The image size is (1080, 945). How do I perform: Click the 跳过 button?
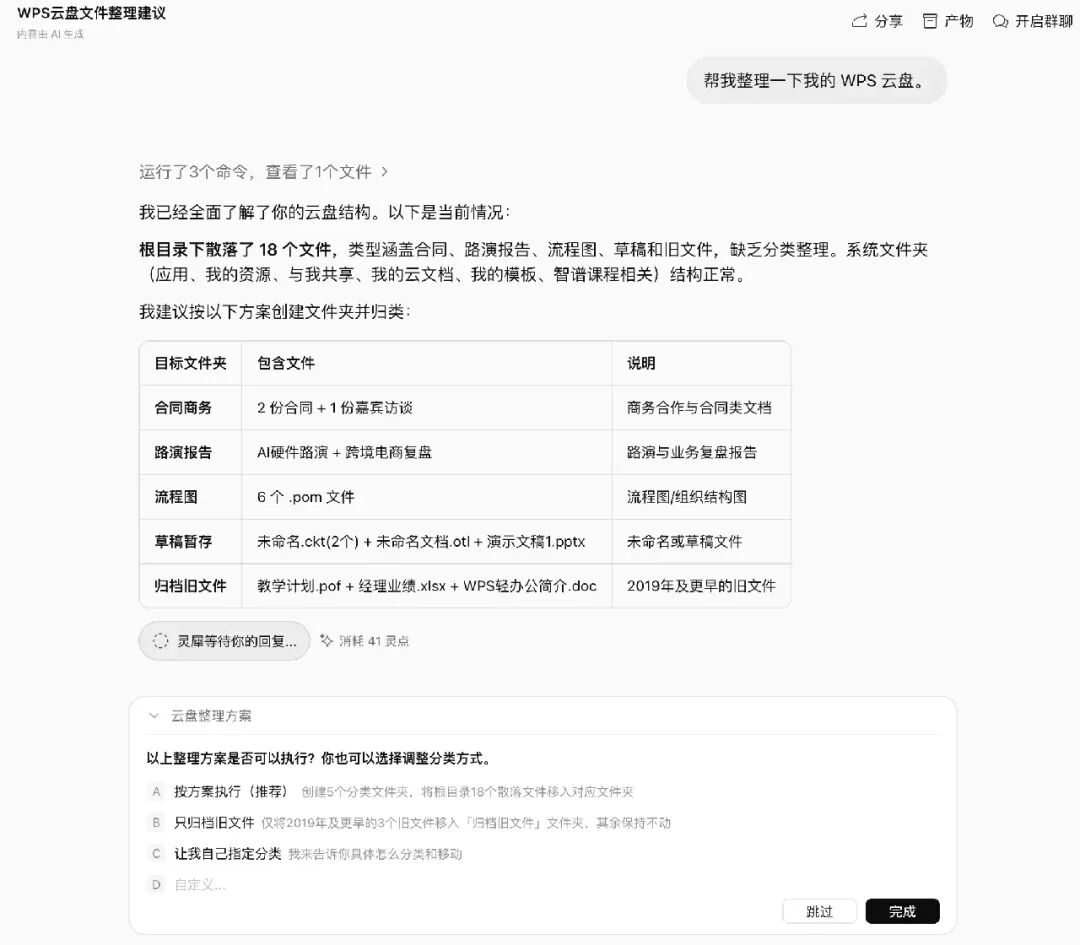point(819,911)
